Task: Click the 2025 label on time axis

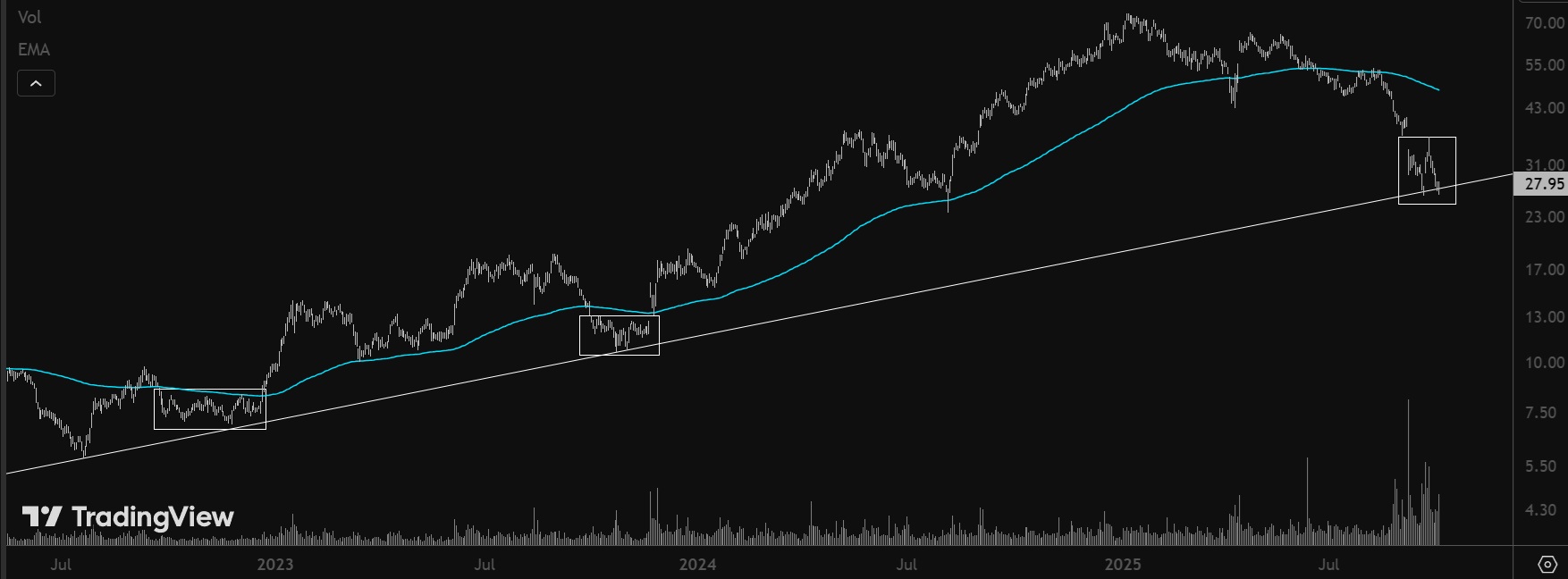Action: click(1123, 564)
